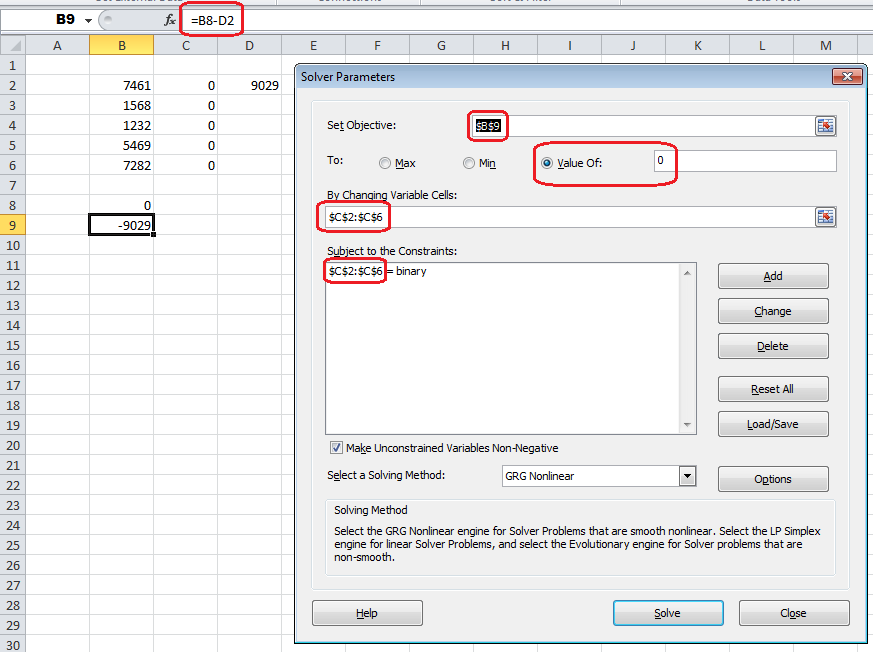Select column B header
Screen dimensions: 873x652
pyautogui.click(x=121, y=46)
